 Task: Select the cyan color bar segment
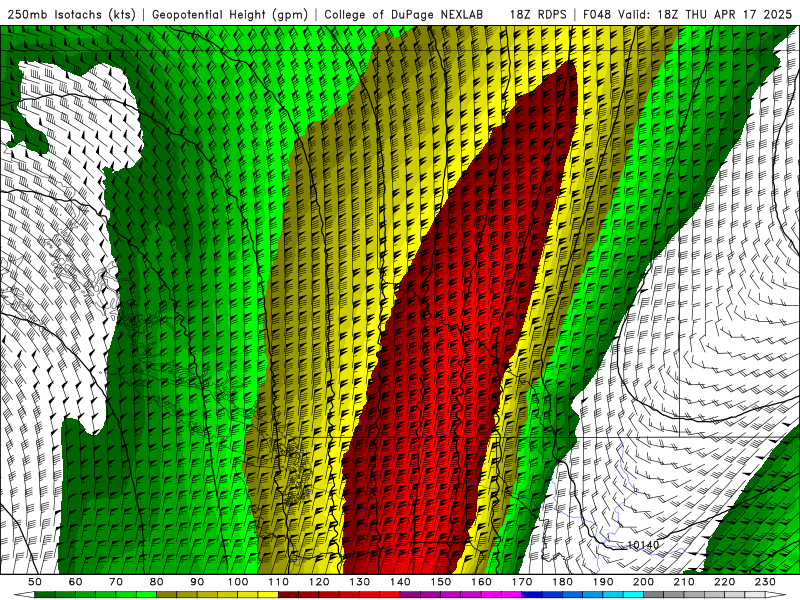tap(633, 594)
